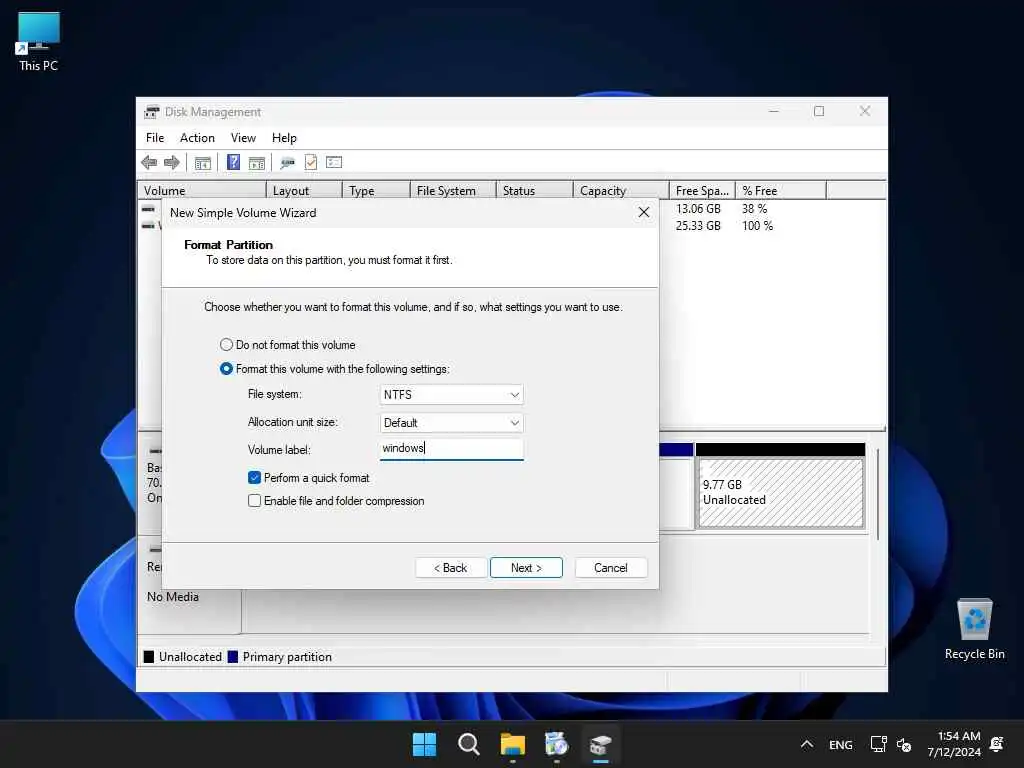The width and height of the screenshot is (1024, 768).
Task: Uncheck 'Perform a quick format'
Action: tap(255, 477)
